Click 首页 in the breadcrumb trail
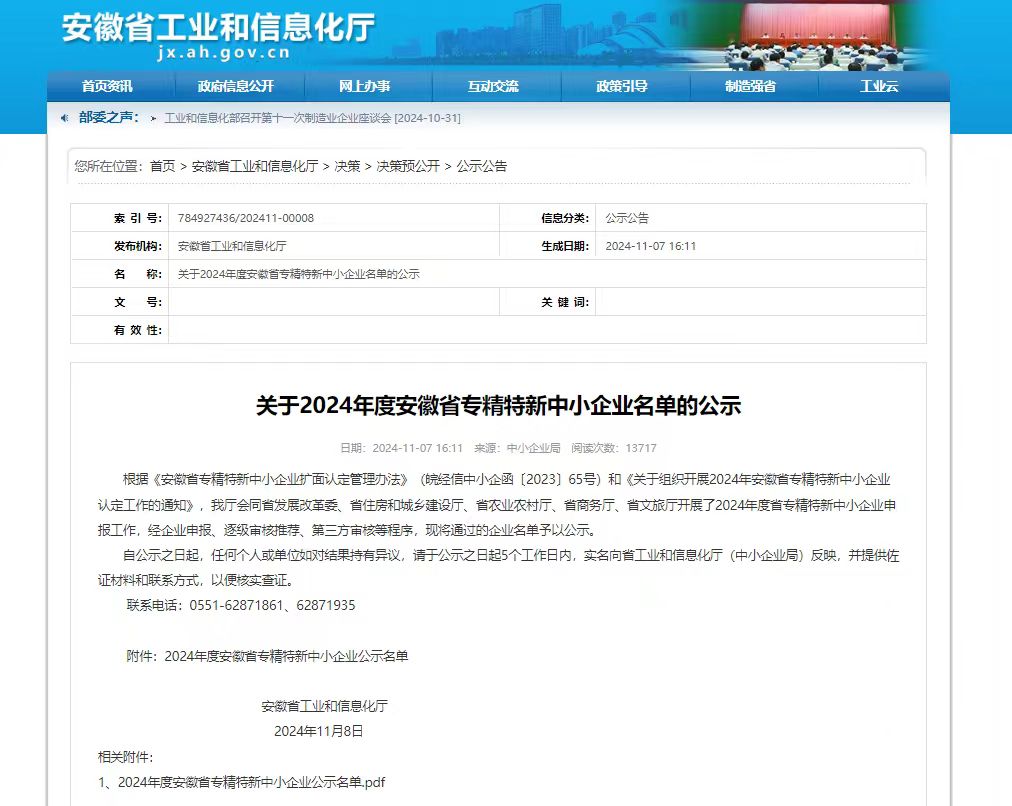The image size is (1012, 806). click(x=161, y=166)
